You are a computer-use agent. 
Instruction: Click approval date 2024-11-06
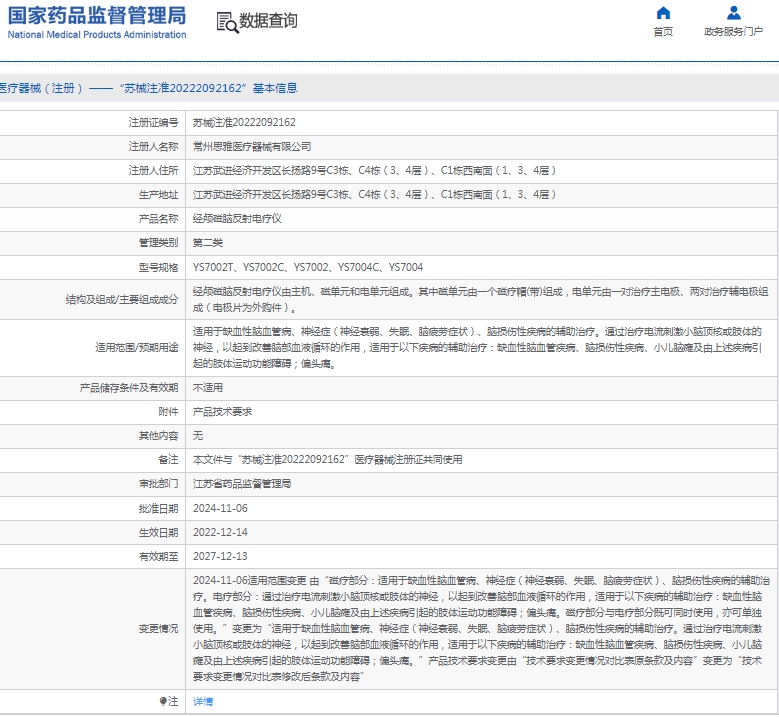220,508
